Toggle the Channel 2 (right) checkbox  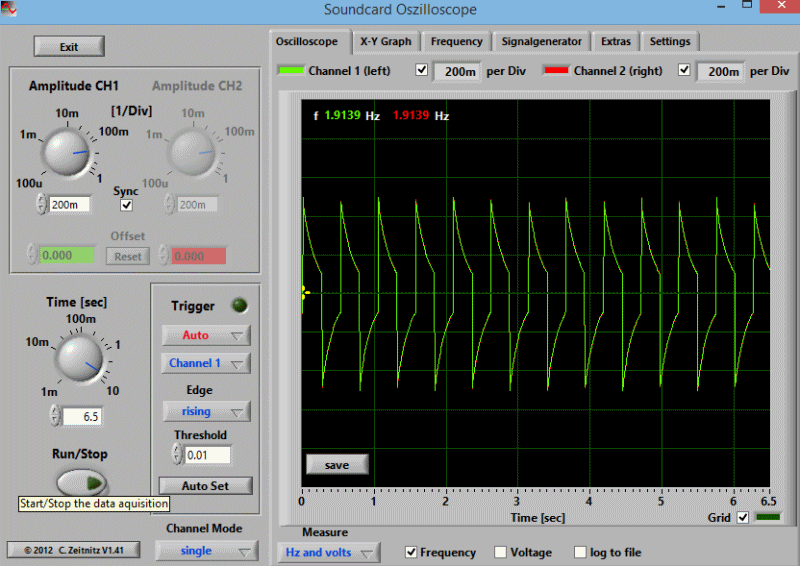[x=684, y=69]
